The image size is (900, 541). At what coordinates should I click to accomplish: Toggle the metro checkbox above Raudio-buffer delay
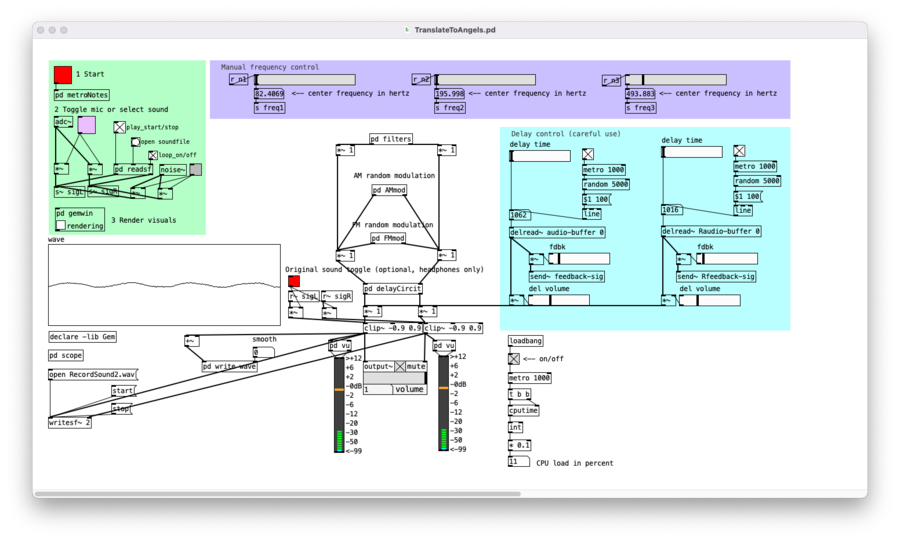739,152
